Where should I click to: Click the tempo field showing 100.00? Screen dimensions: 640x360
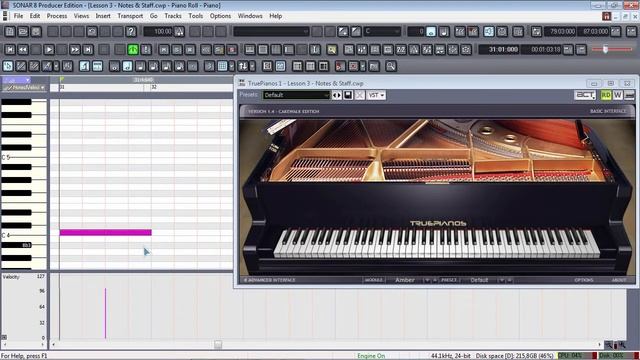[x=158, y=31]
